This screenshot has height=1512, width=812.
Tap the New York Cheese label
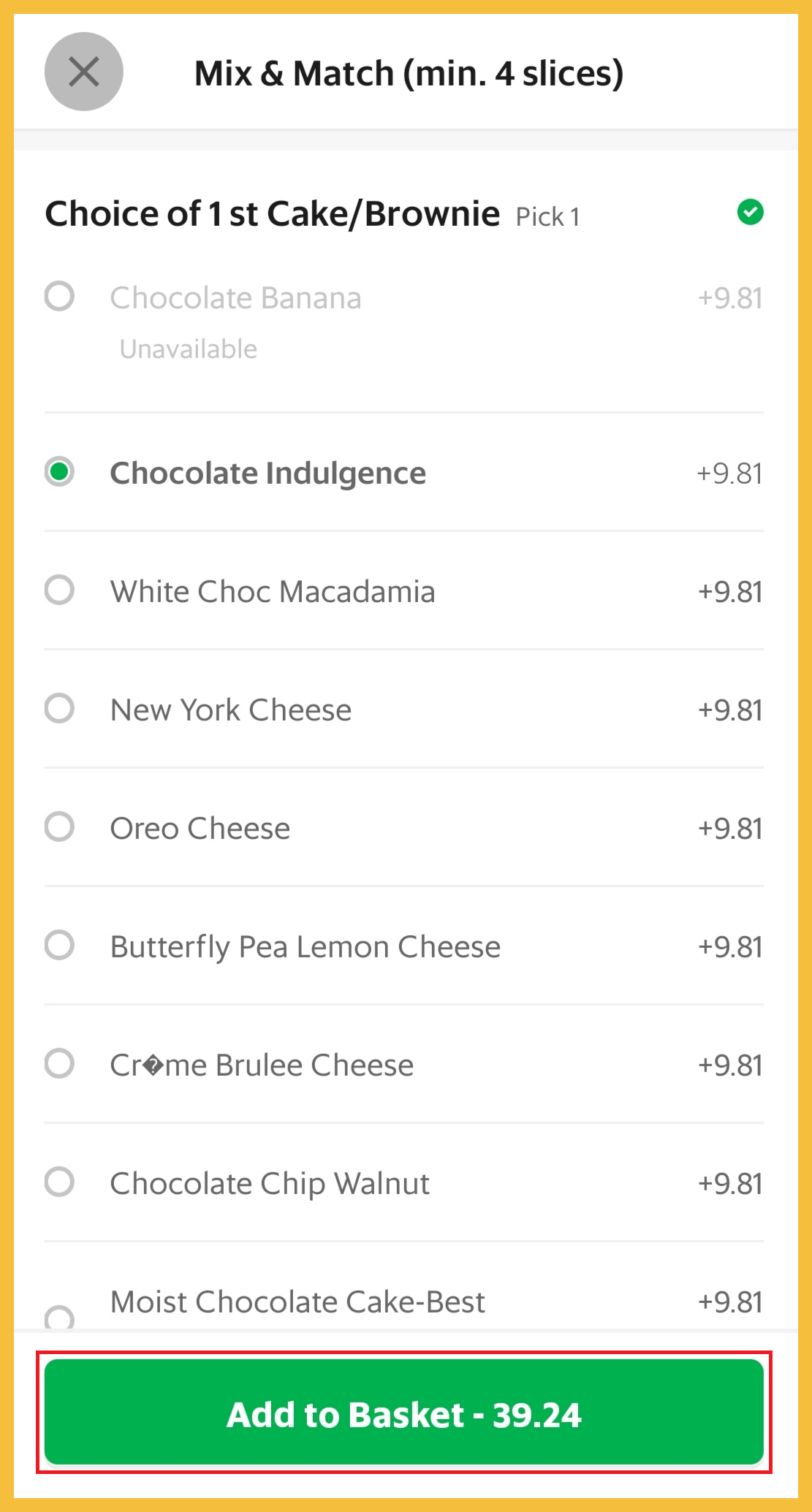click(231, 710)
